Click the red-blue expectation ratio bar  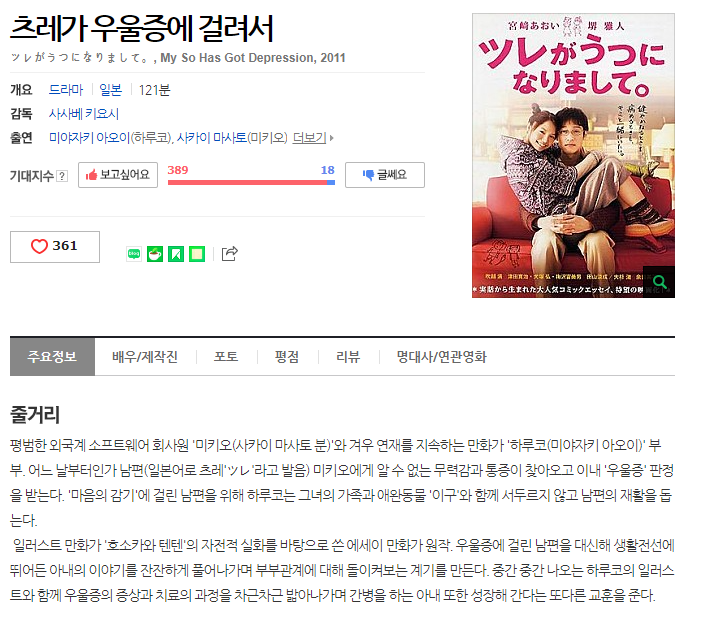251,182
